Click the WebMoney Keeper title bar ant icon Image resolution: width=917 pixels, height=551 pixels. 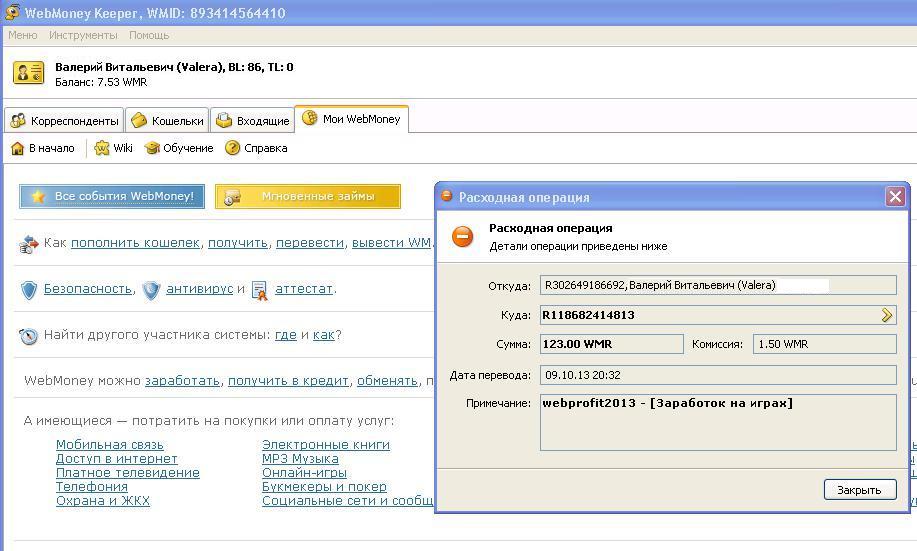pyautogui.click(x=12, y=12)
